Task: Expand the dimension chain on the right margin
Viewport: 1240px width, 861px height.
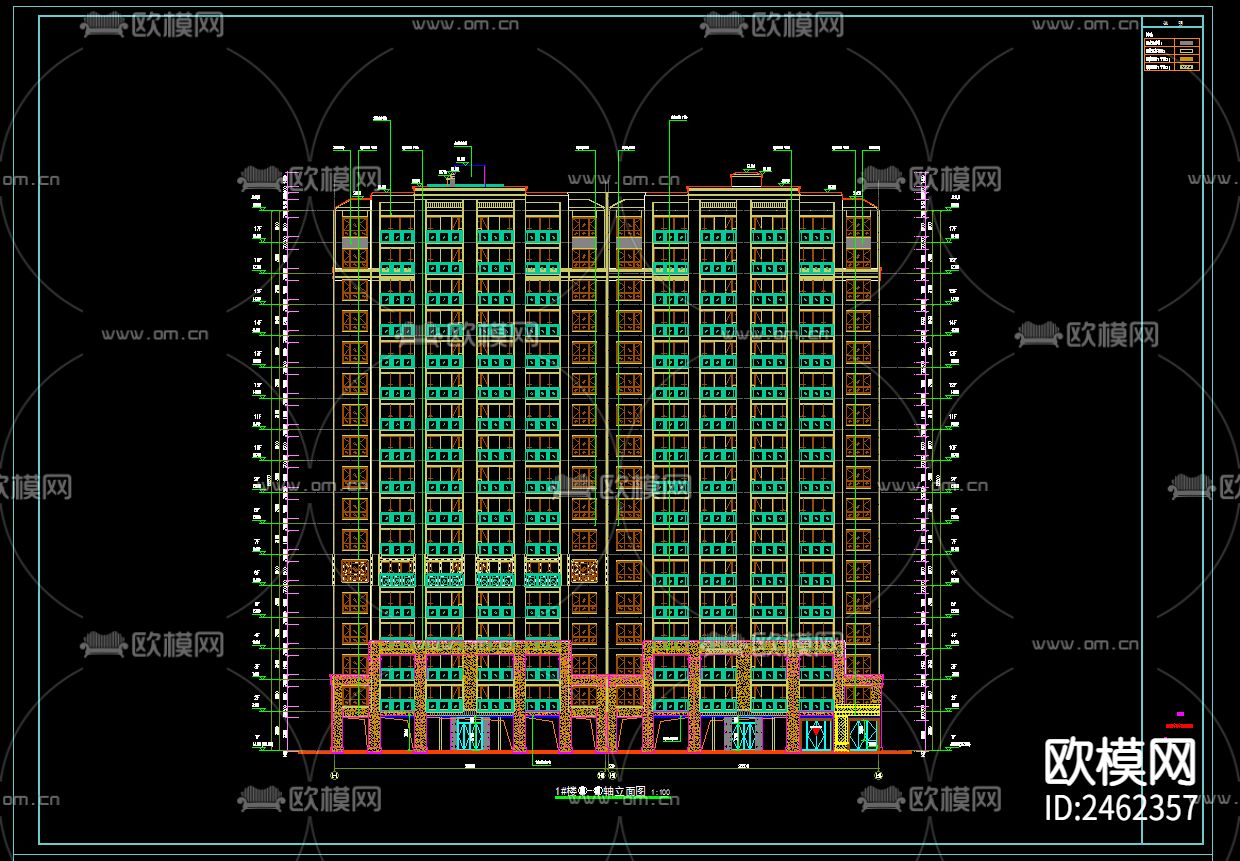Action: tap(925, 450)
